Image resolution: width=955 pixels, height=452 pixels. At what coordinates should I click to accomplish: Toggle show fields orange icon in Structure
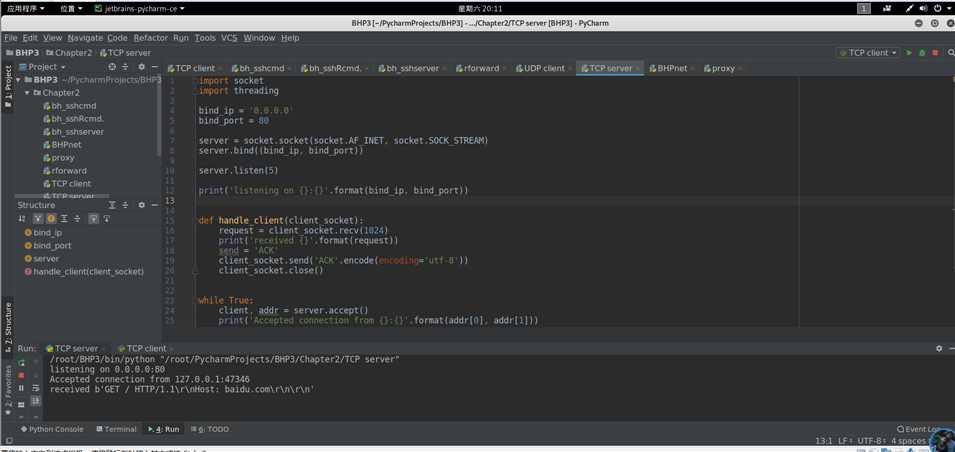tap(51, 219)
